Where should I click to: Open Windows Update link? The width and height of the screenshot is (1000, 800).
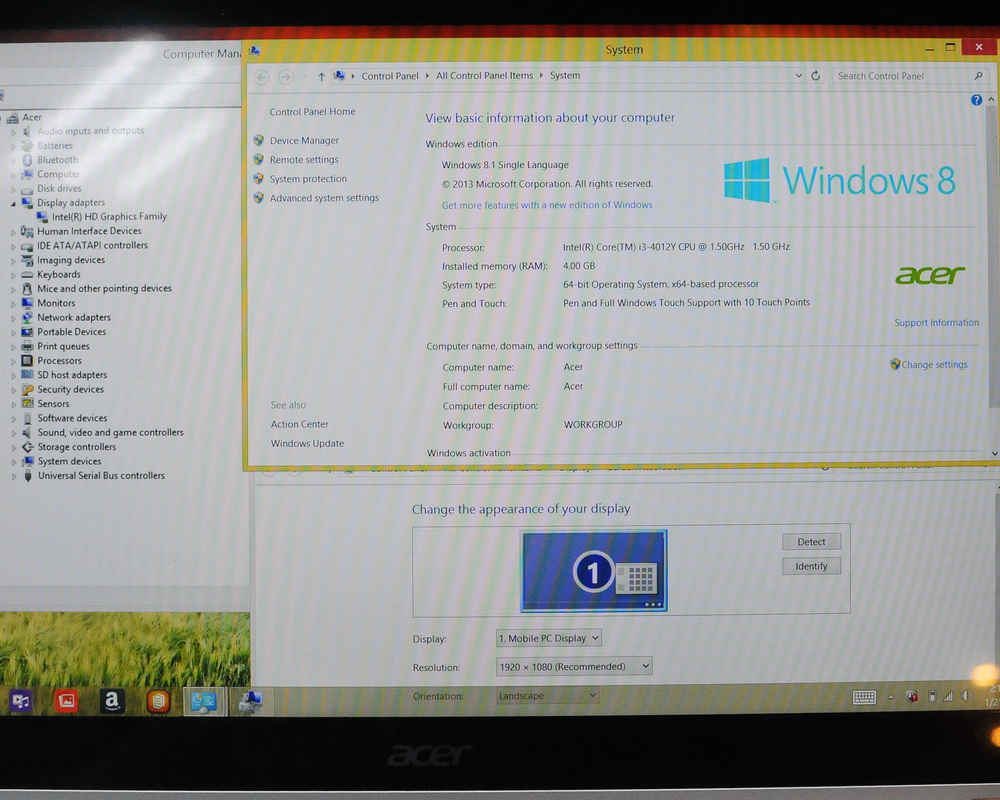[x=307, y=443]
